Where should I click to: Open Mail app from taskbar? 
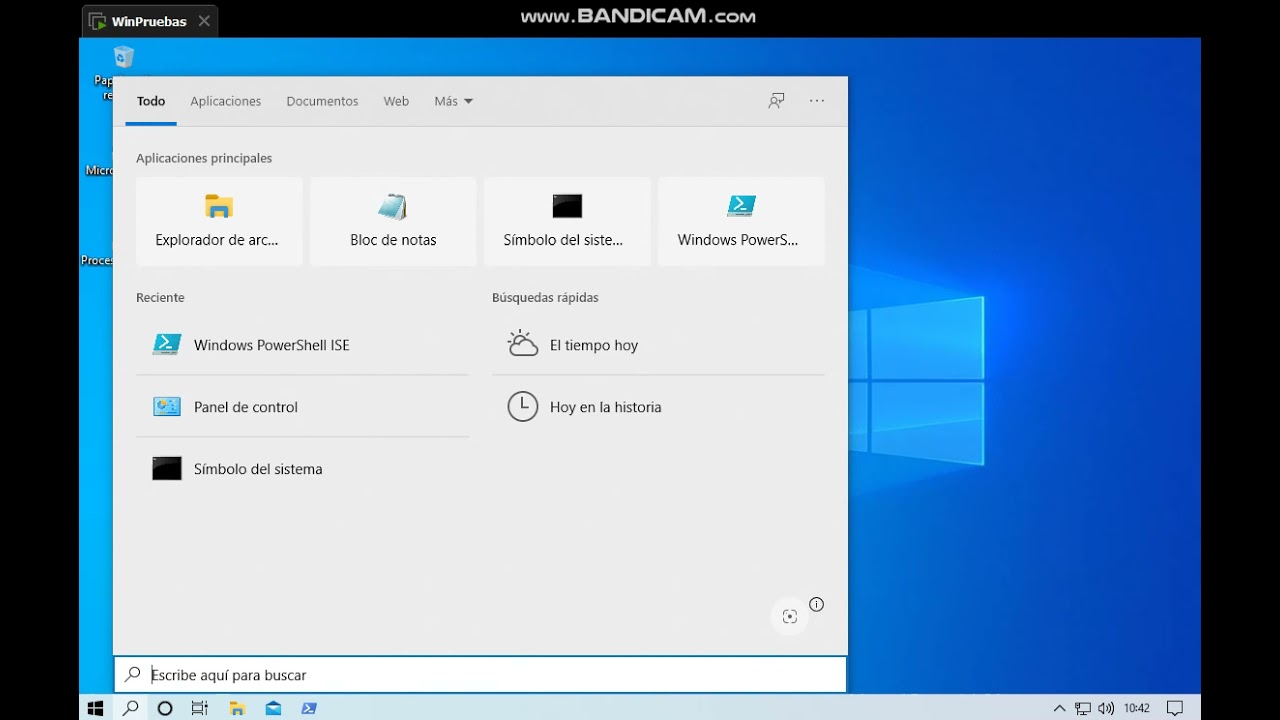point(273,708)
